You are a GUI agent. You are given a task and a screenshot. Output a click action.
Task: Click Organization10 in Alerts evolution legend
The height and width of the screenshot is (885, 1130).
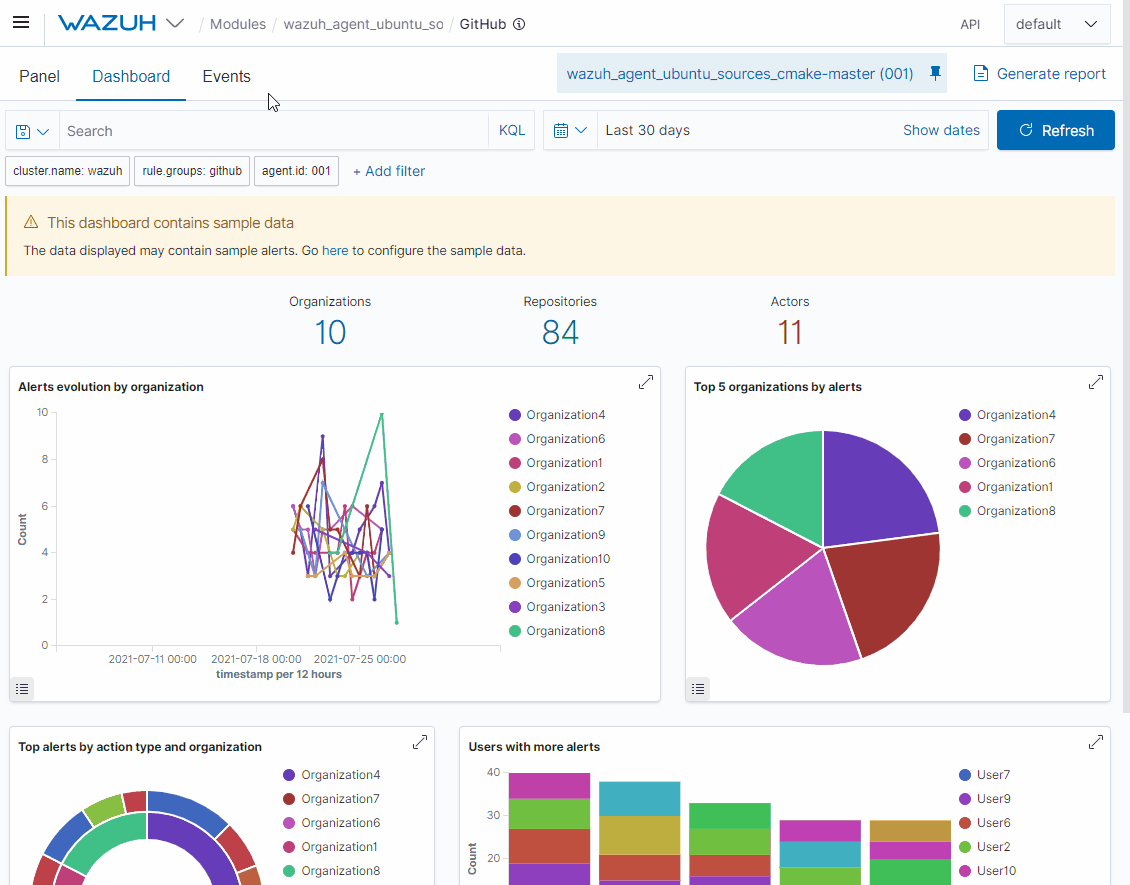point(560,559)
